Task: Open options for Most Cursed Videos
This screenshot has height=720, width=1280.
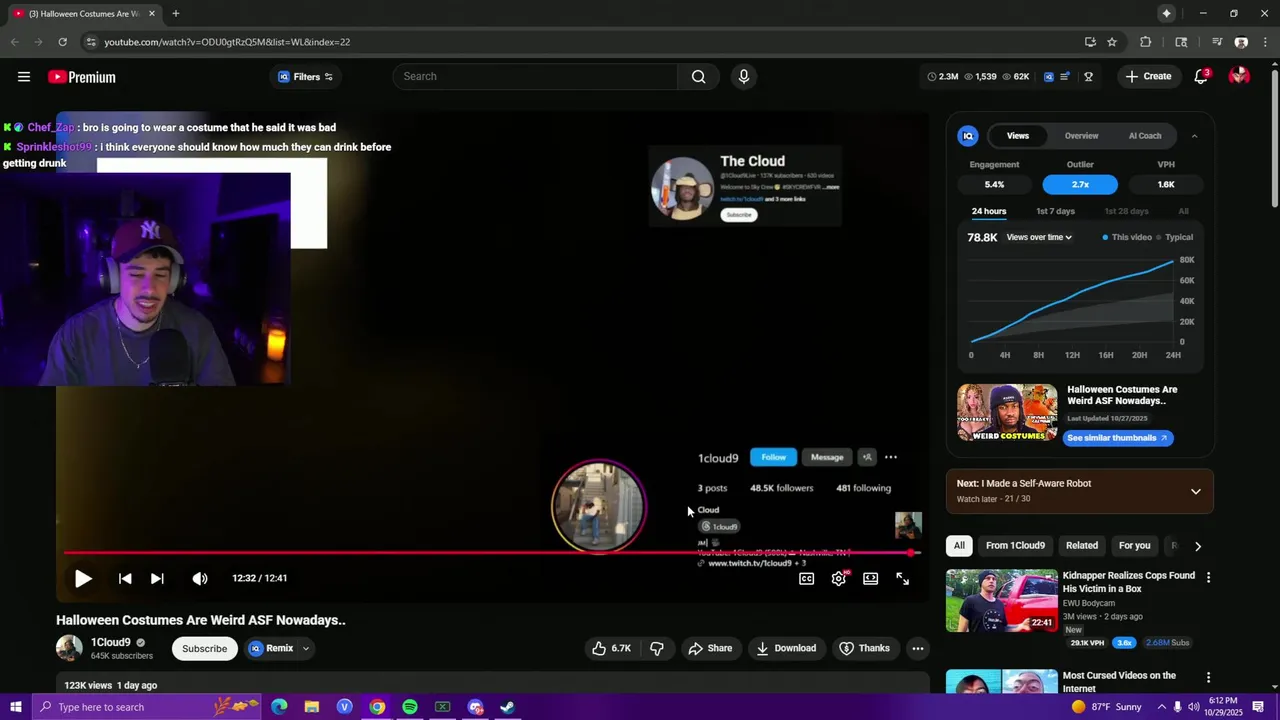Action: click(1208, 678)
